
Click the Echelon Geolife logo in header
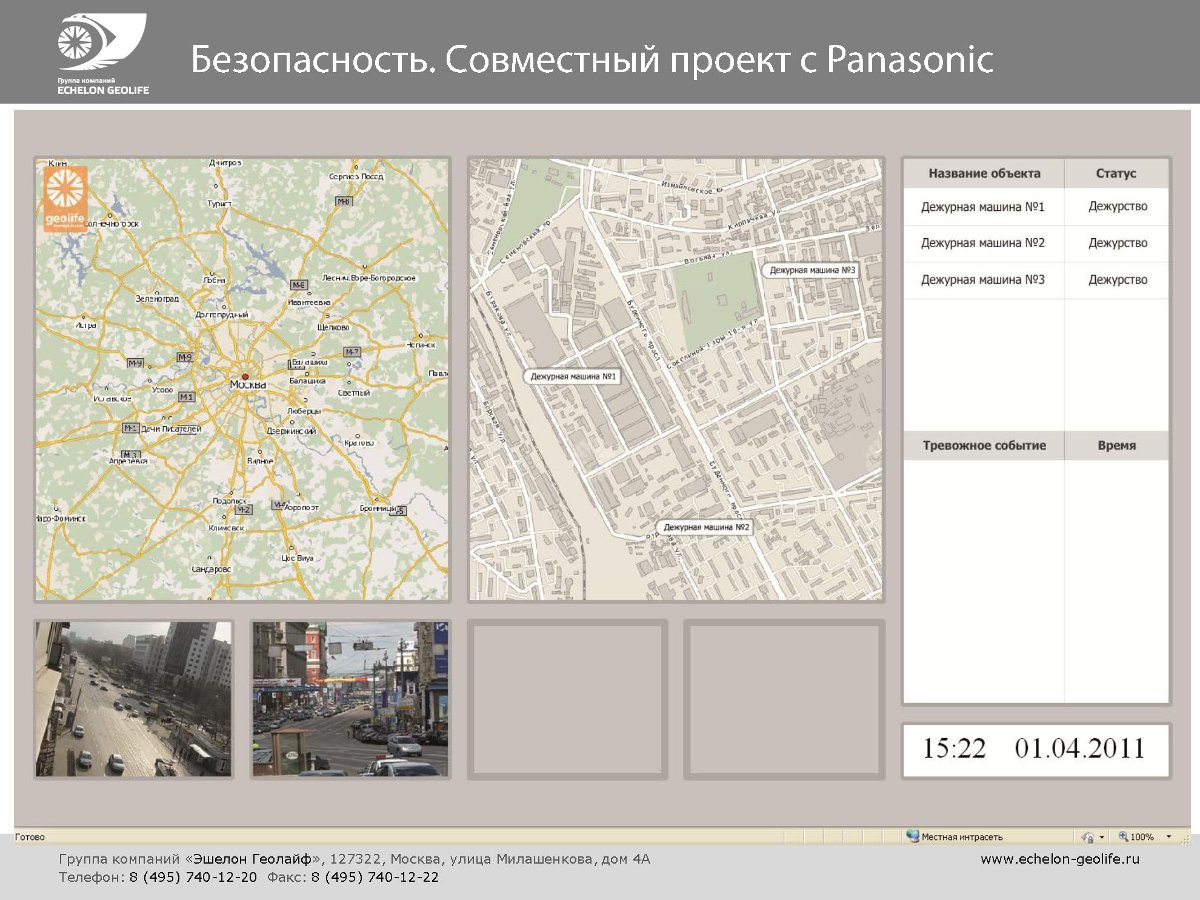pos(101,53)
